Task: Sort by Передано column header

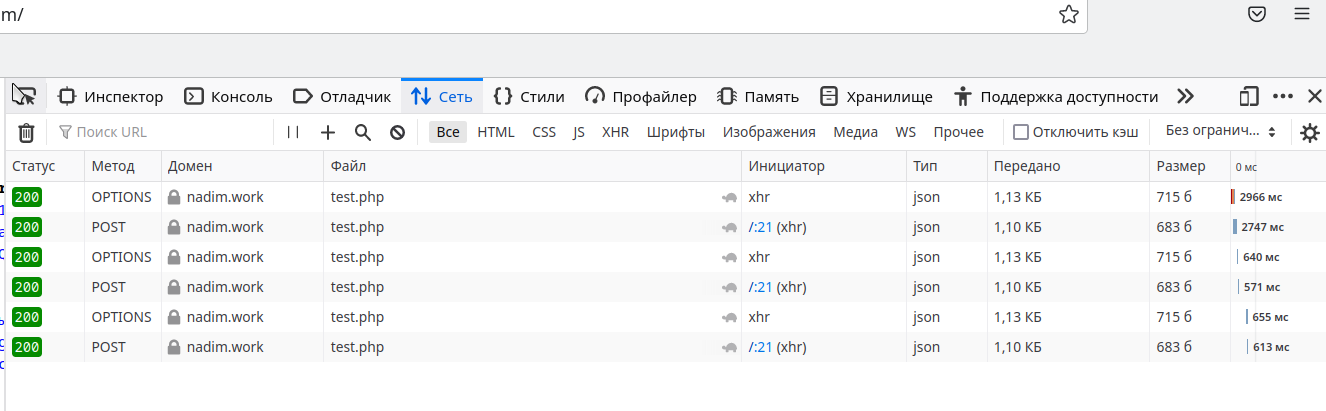Action: pos(1069,166)
